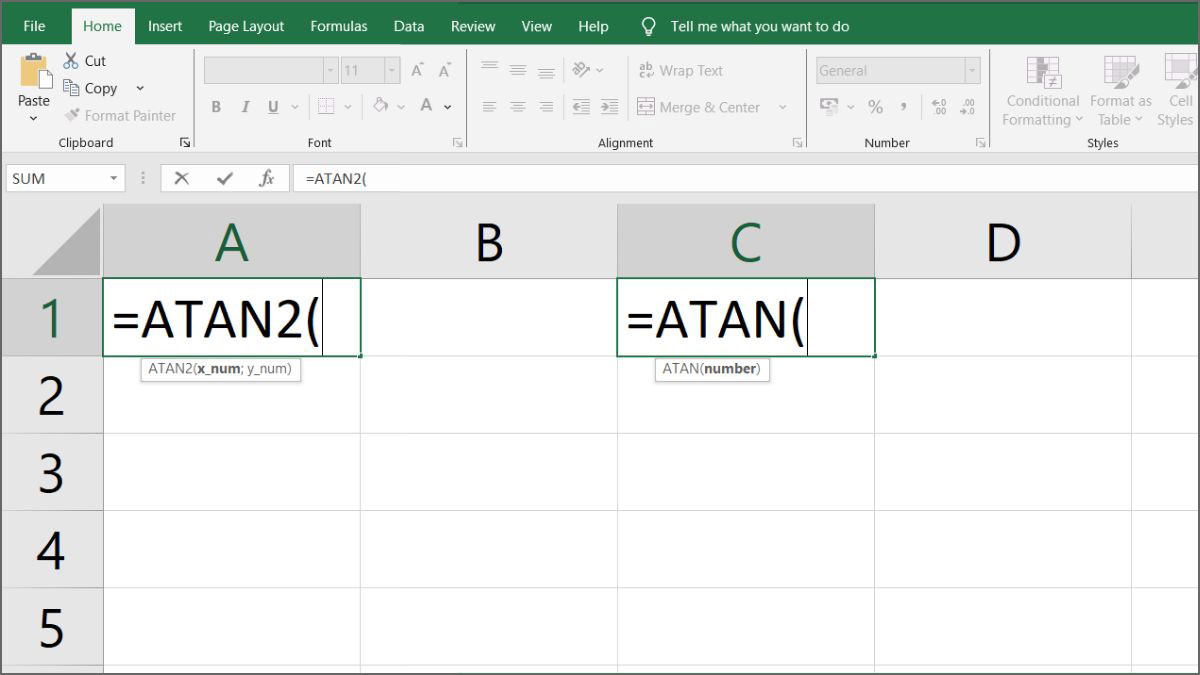Image resolution: width=1200 pixels, height=675 pixels.
Task: Toggle Italic formatting
Action: pos(245,107)
